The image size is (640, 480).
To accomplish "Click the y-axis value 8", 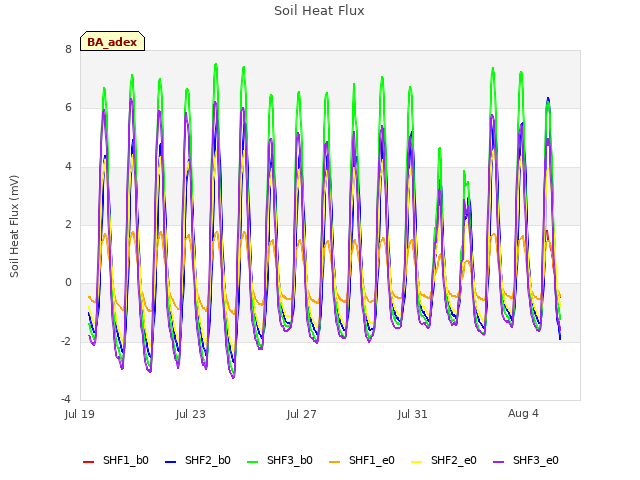I will click(x=68, y=49).
